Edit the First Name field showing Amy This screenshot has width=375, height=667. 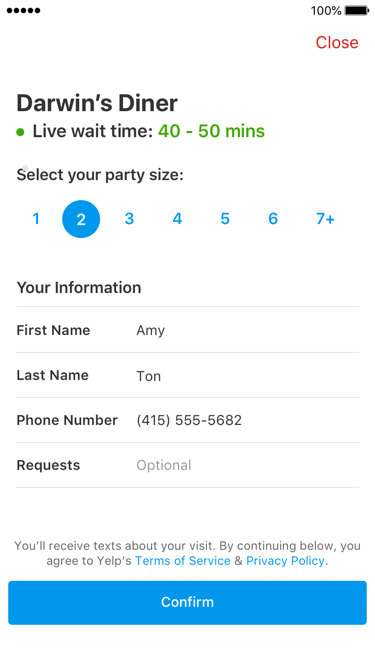[188, 330]
